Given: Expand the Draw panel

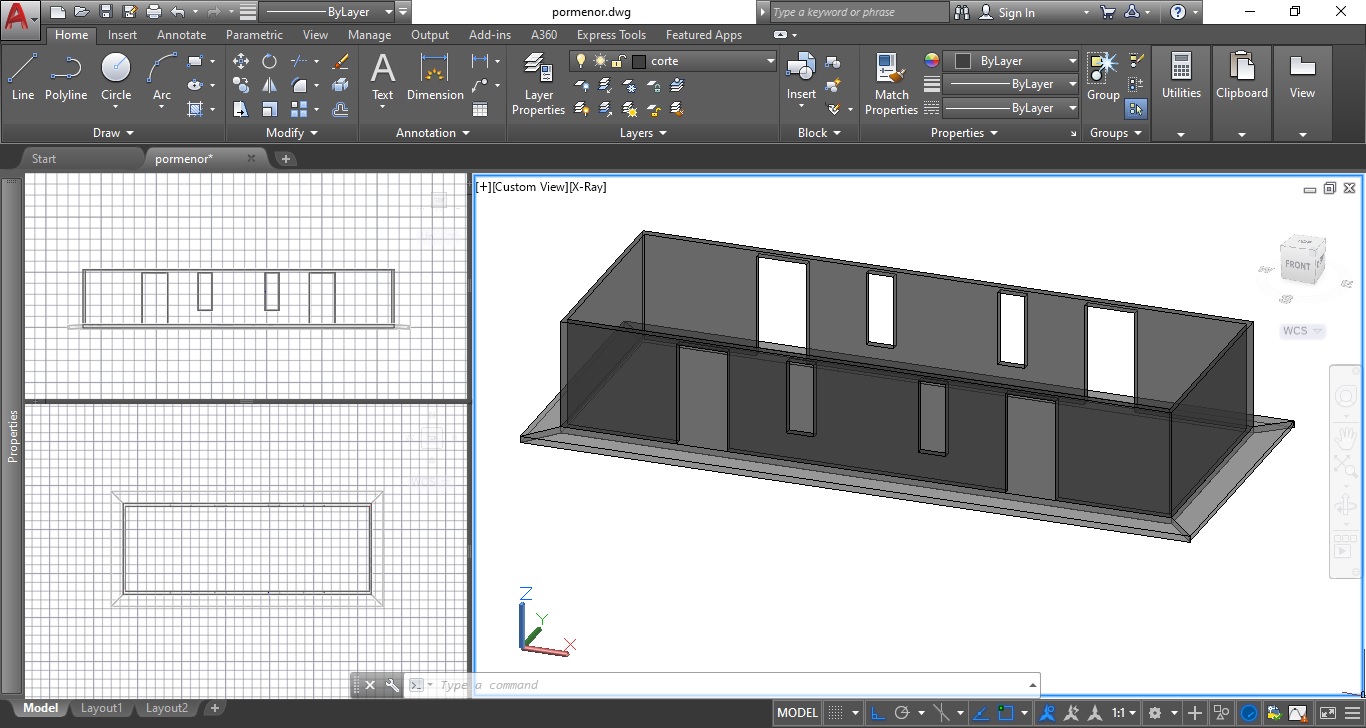Looking at the screenshot, I should coord(113,132).
